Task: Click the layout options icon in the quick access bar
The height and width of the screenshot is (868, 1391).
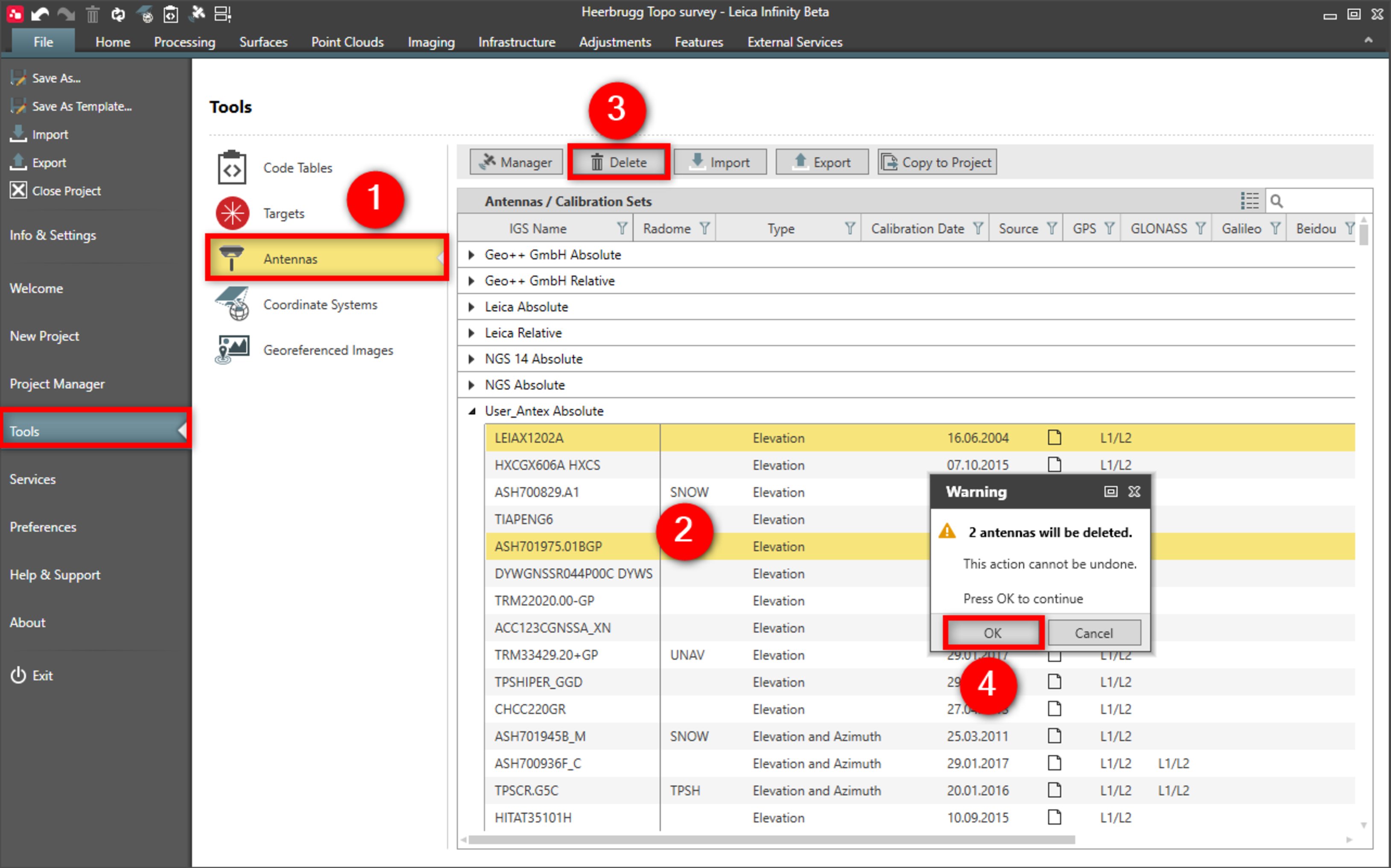Action: point(223,14)
